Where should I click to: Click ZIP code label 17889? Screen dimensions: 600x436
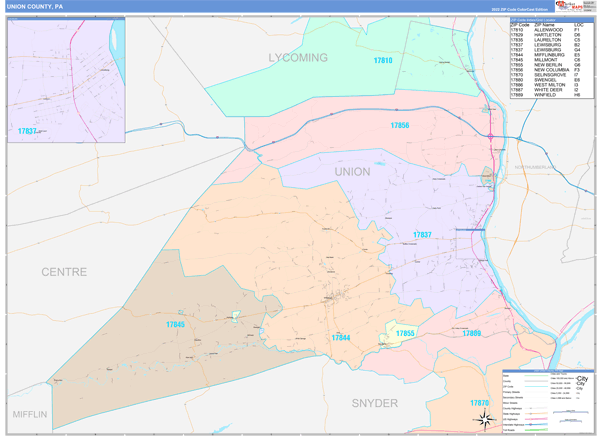click(x=471, y=333)
